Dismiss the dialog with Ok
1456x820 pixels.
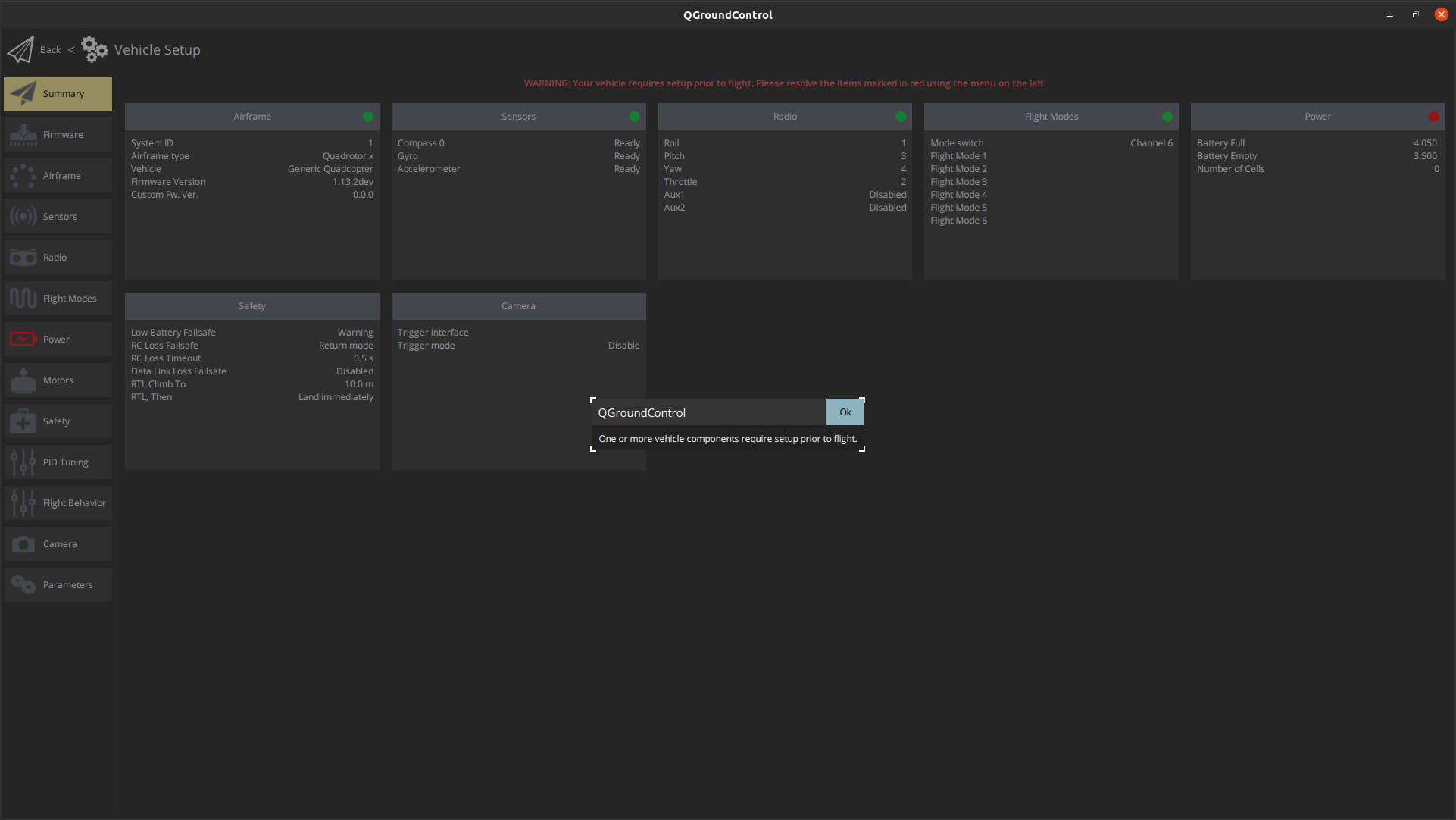pyautogui.click(x=845, y=412)
